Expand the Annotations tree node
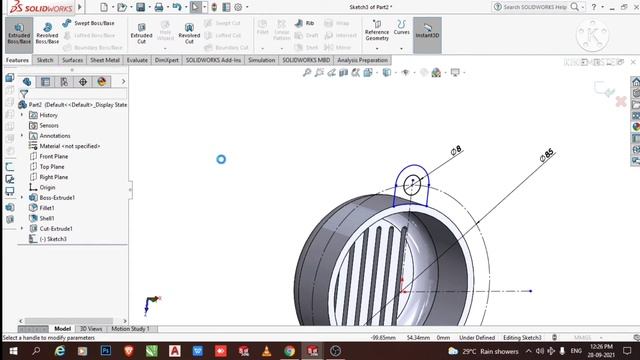Image resolution: width=640 pixels, height=360 pixels. pyautogui.click(x=22, y=136)
